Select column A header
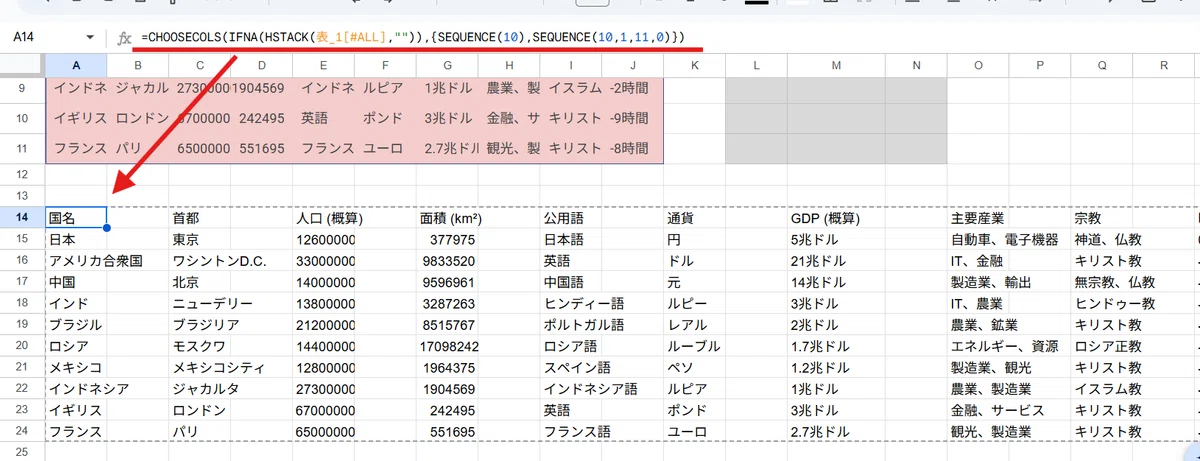Screen dimensions: 1200x461 (75, 64)
